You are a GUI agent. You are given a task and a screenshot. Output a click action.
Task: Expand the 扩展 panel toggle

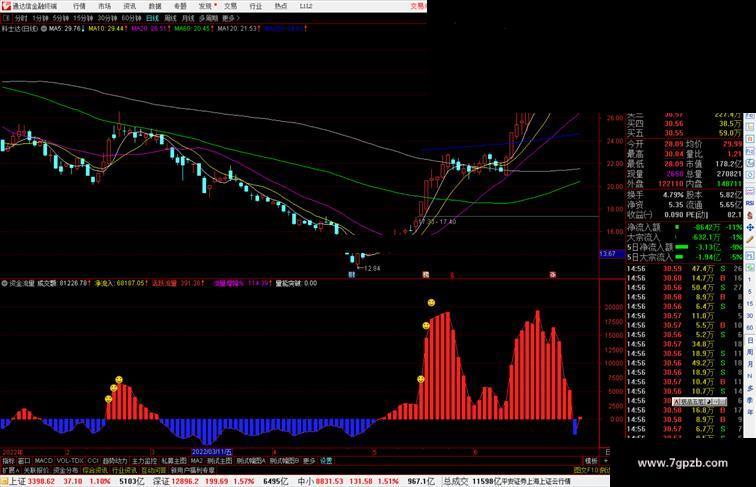pyautogui.click(x=10, y=470)
